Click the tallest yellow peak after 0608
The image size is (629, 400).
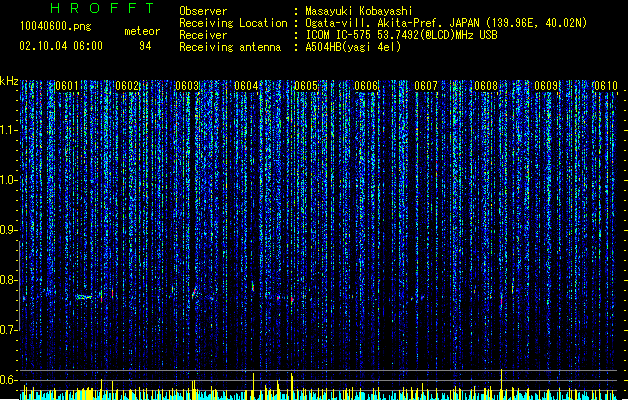501,384
